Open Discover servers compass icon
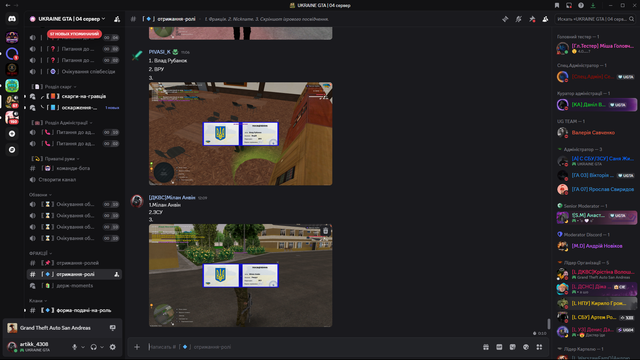The width and height of the screenshot is (640, 360). pyautogui.click(x=12, y=150)
